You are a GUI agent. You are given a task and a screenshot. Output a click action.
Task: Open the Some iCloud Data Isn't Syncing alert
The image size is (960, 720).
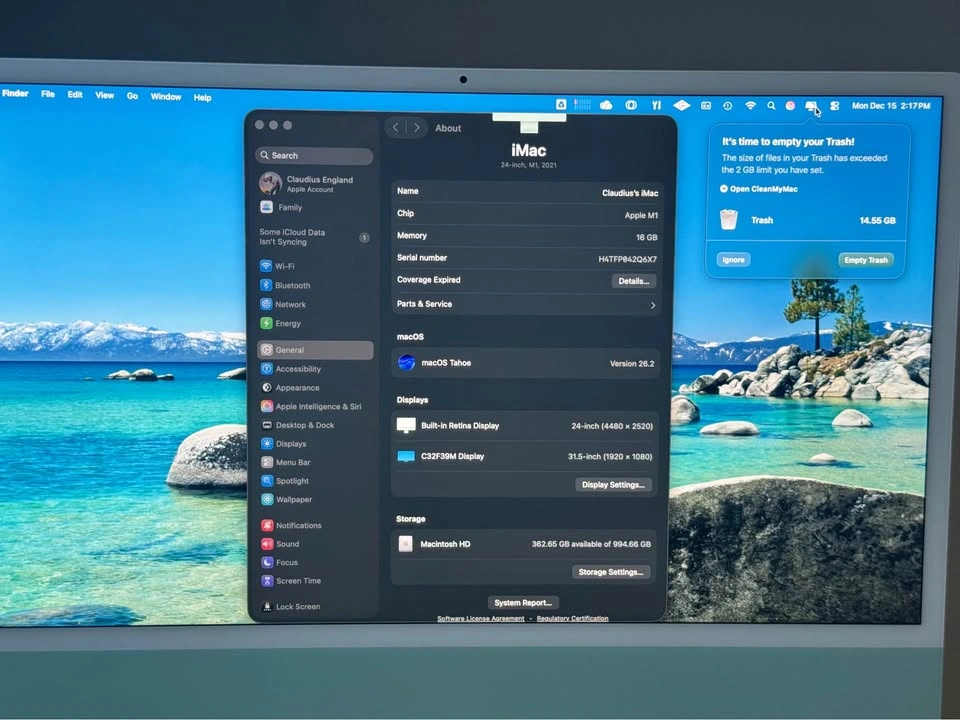314,237
